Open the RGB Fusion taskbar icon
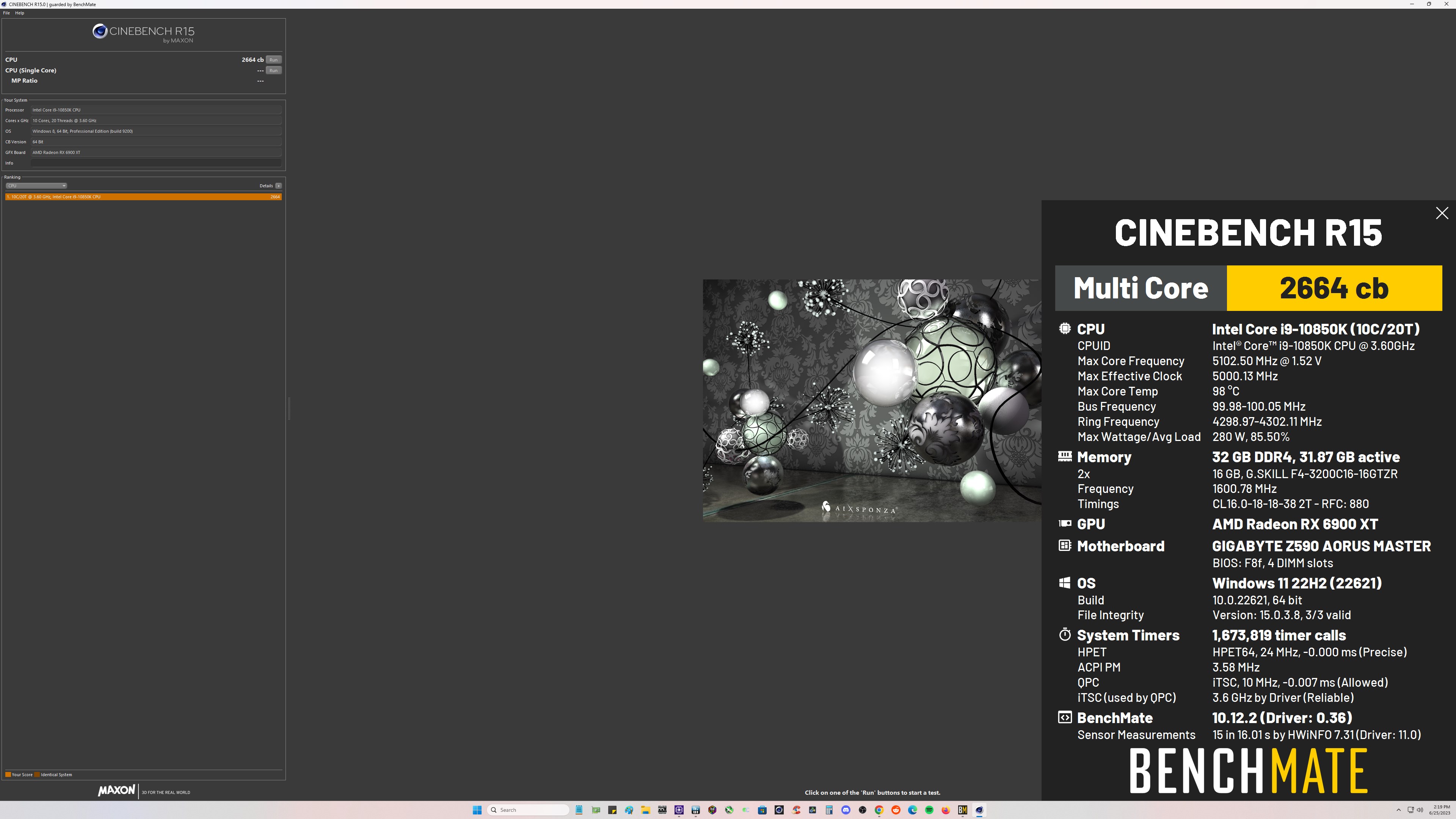Viewport: 1456px width, 819px height. [x=712, y=810]
